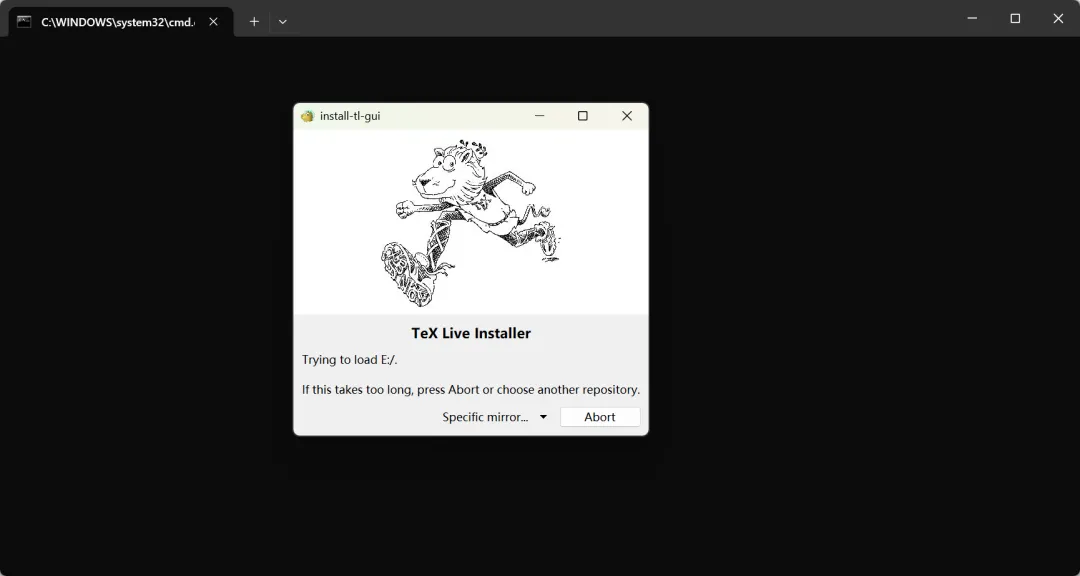
Task: Minimize the install-tl-gui window
Action: point(539,116)
